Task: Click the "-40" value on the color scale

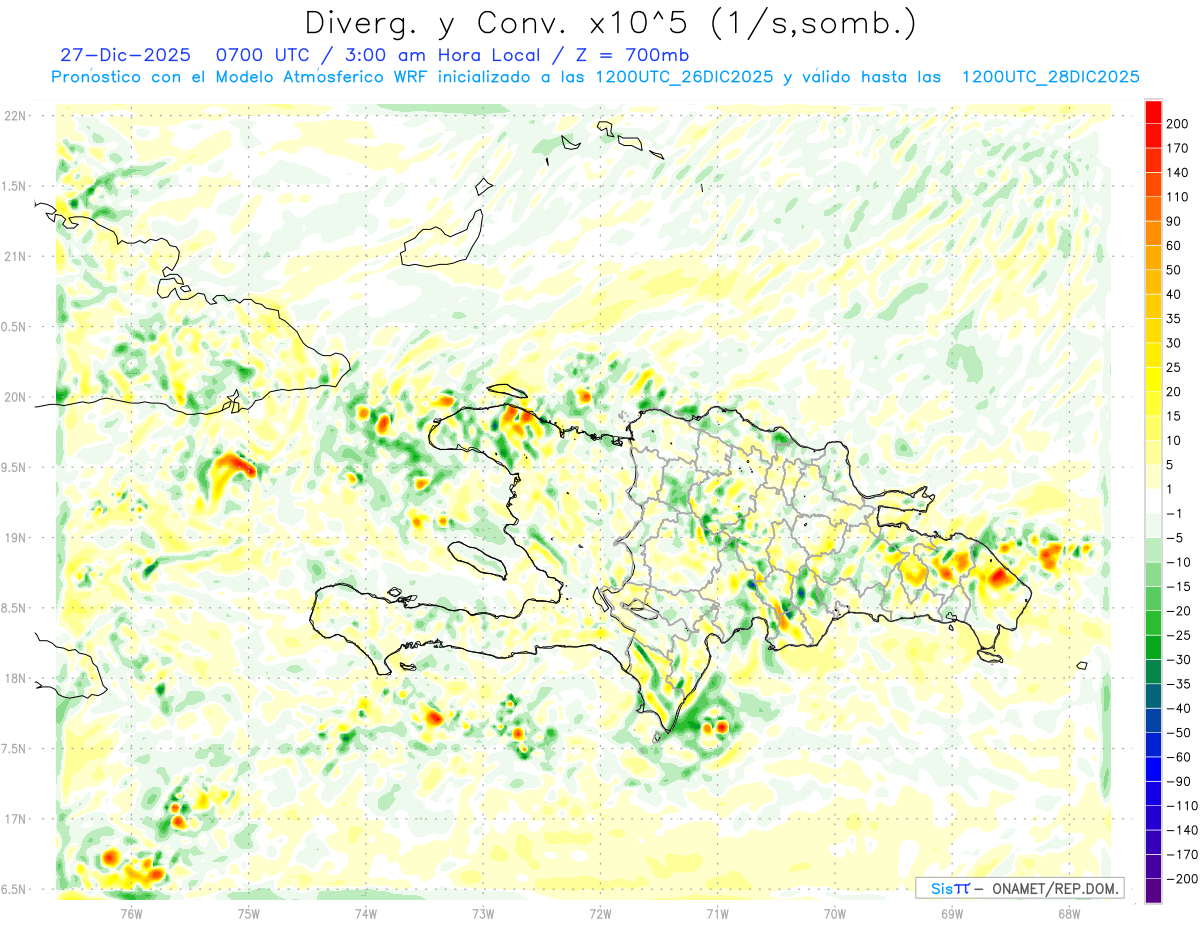Action: click(x=1177, y=708)
